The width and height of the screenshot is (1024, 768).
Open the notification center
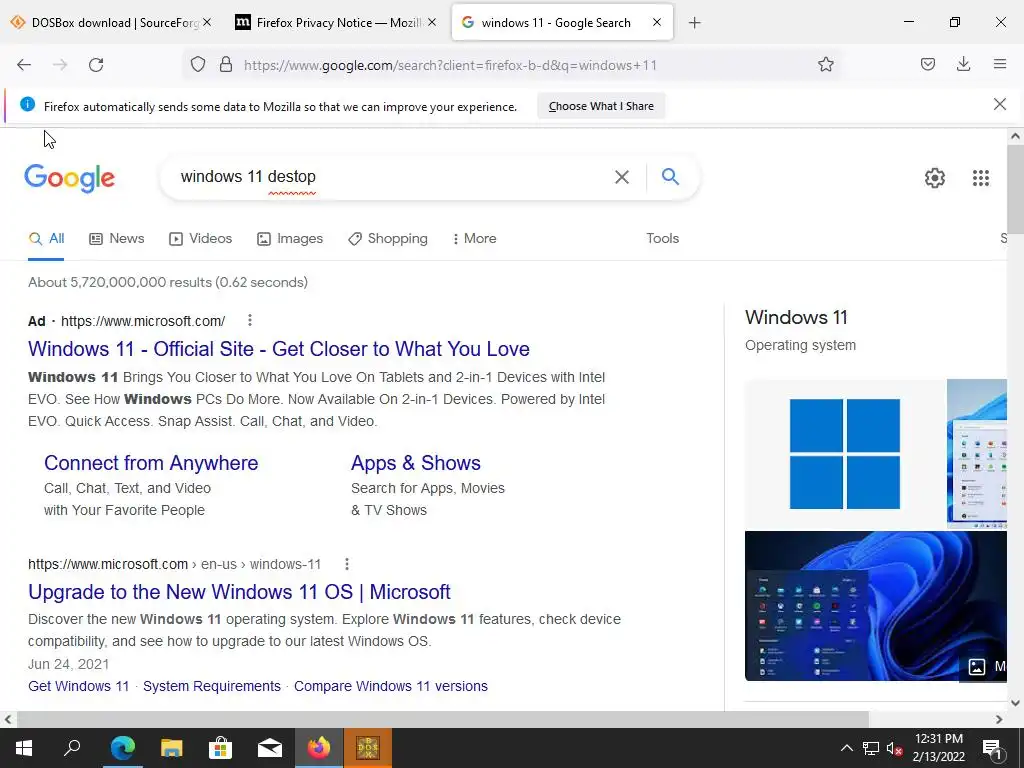click(x=993, y=748)
